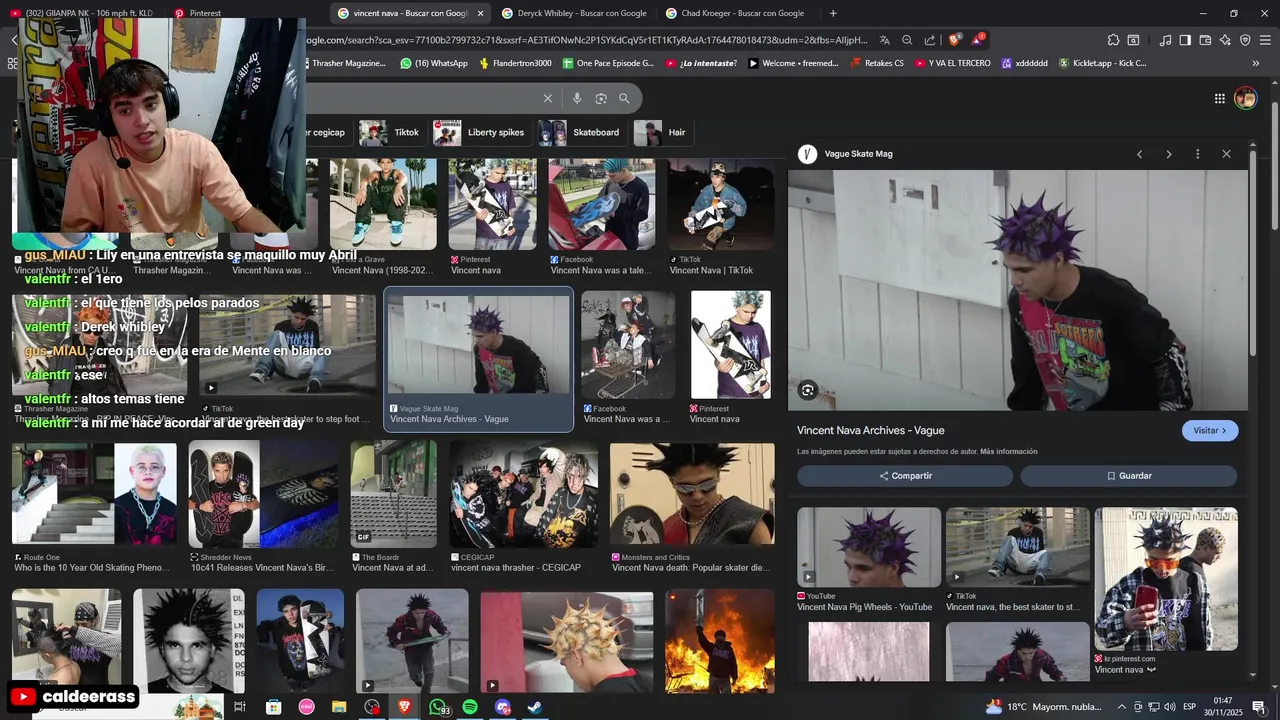The image size is (1280, 720).
Task: Open the Vincent Nava Plg Wheels YouTube thumbnail
Action: coord(869,547)
